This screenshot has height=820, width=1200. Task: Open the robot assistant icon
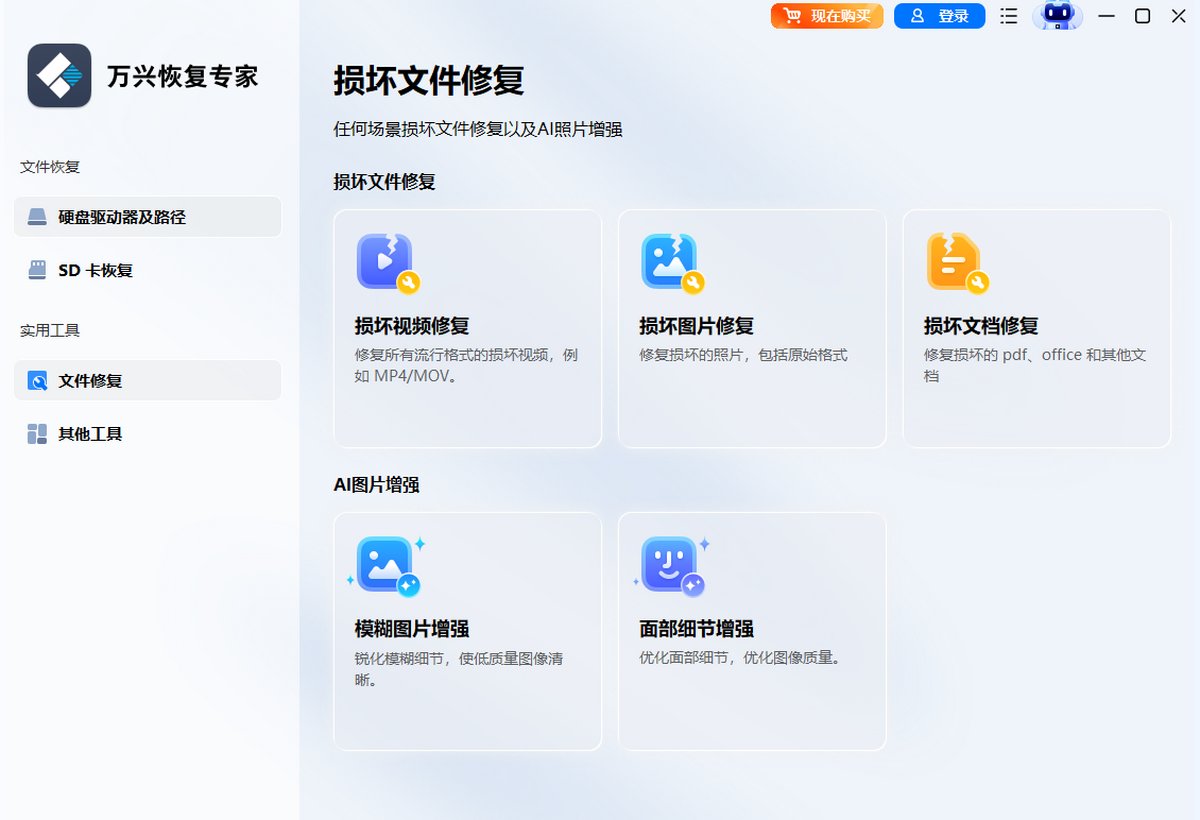(1057, 16)
